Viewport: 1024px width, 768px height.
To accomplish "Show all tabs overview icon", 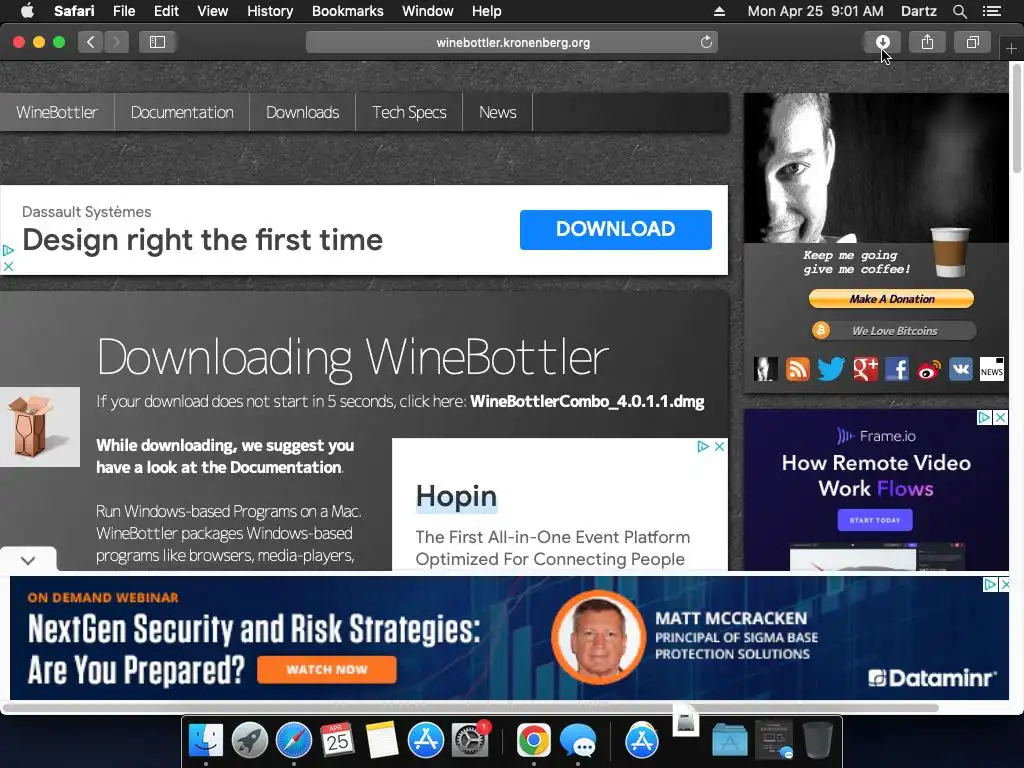I will coord(972,42).
